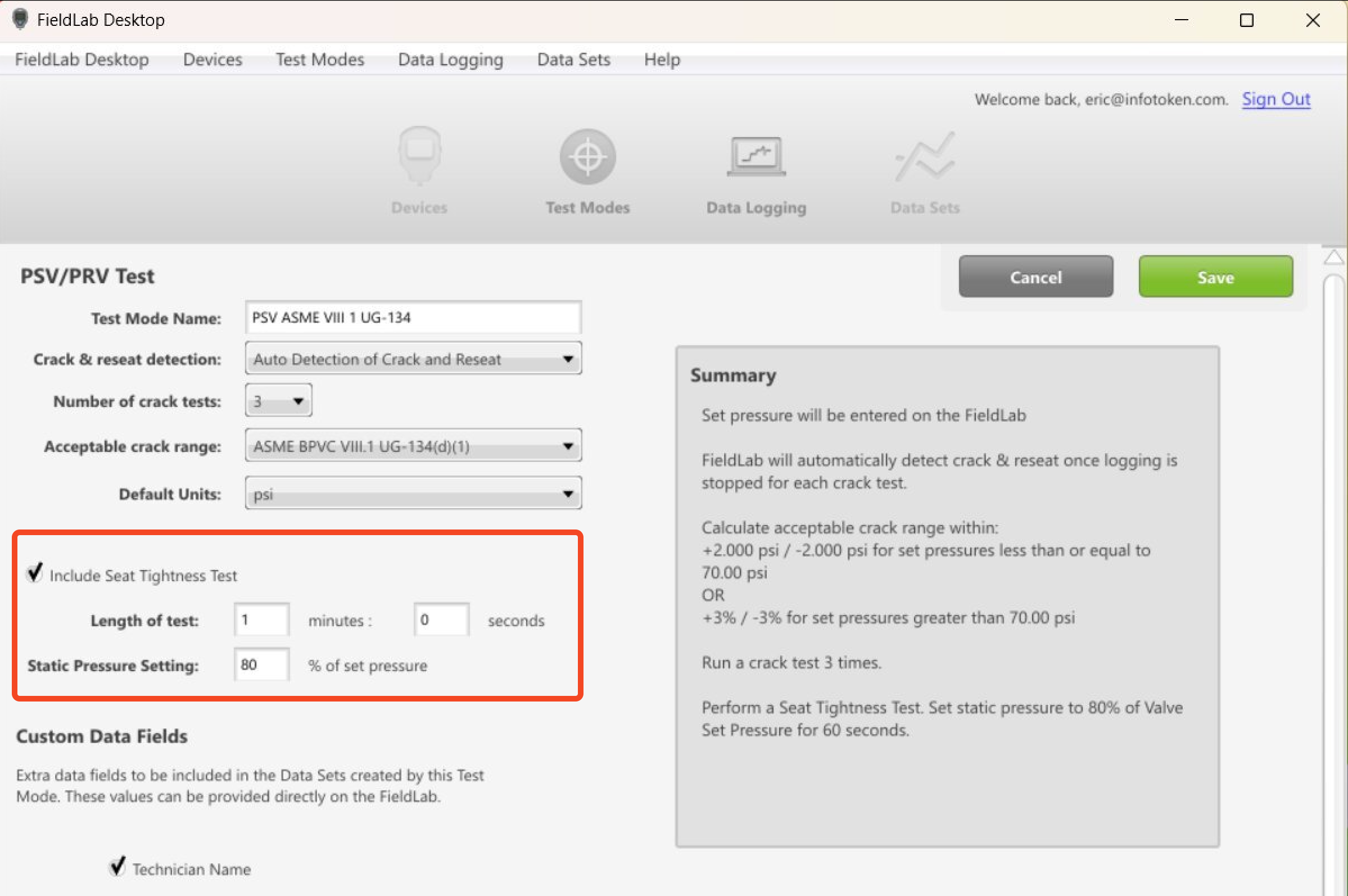This screenshot has height=896, width=1348.
Task: Maximize the FieldLab Desktop window
Action: 1246,20
